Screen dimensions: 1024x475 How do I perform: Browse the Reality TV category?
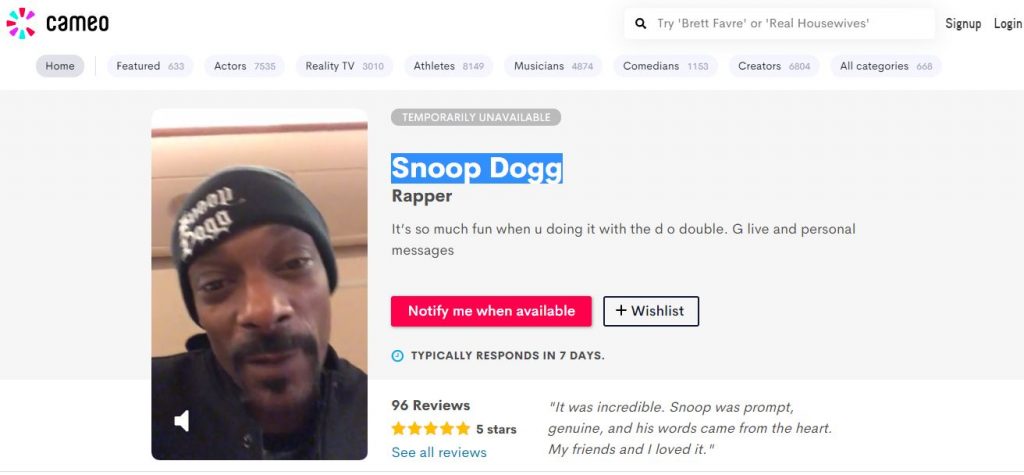(x=345, y=66)
